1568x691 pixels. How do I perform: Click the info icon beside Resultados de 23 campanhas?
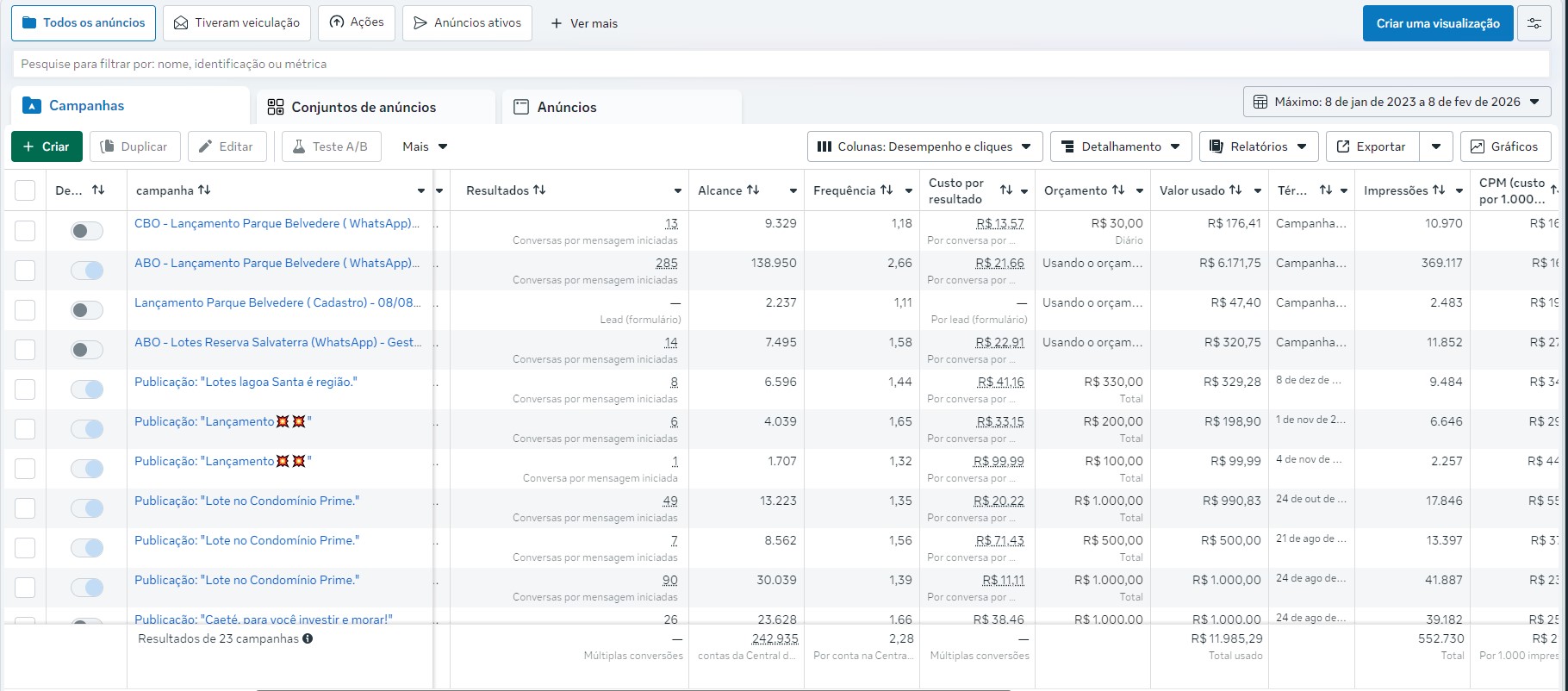click(308, 638)
